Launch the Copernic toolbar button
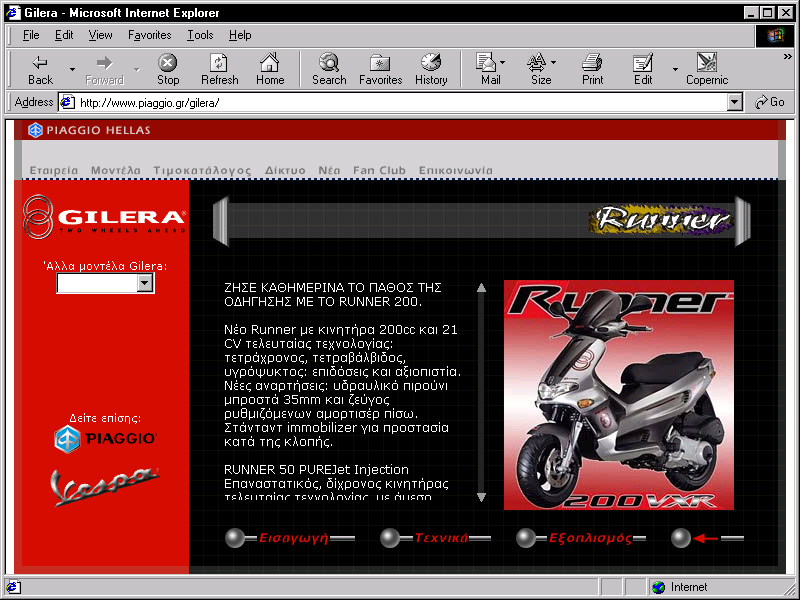Screen dimensions: 800x600 coord(707,69)
